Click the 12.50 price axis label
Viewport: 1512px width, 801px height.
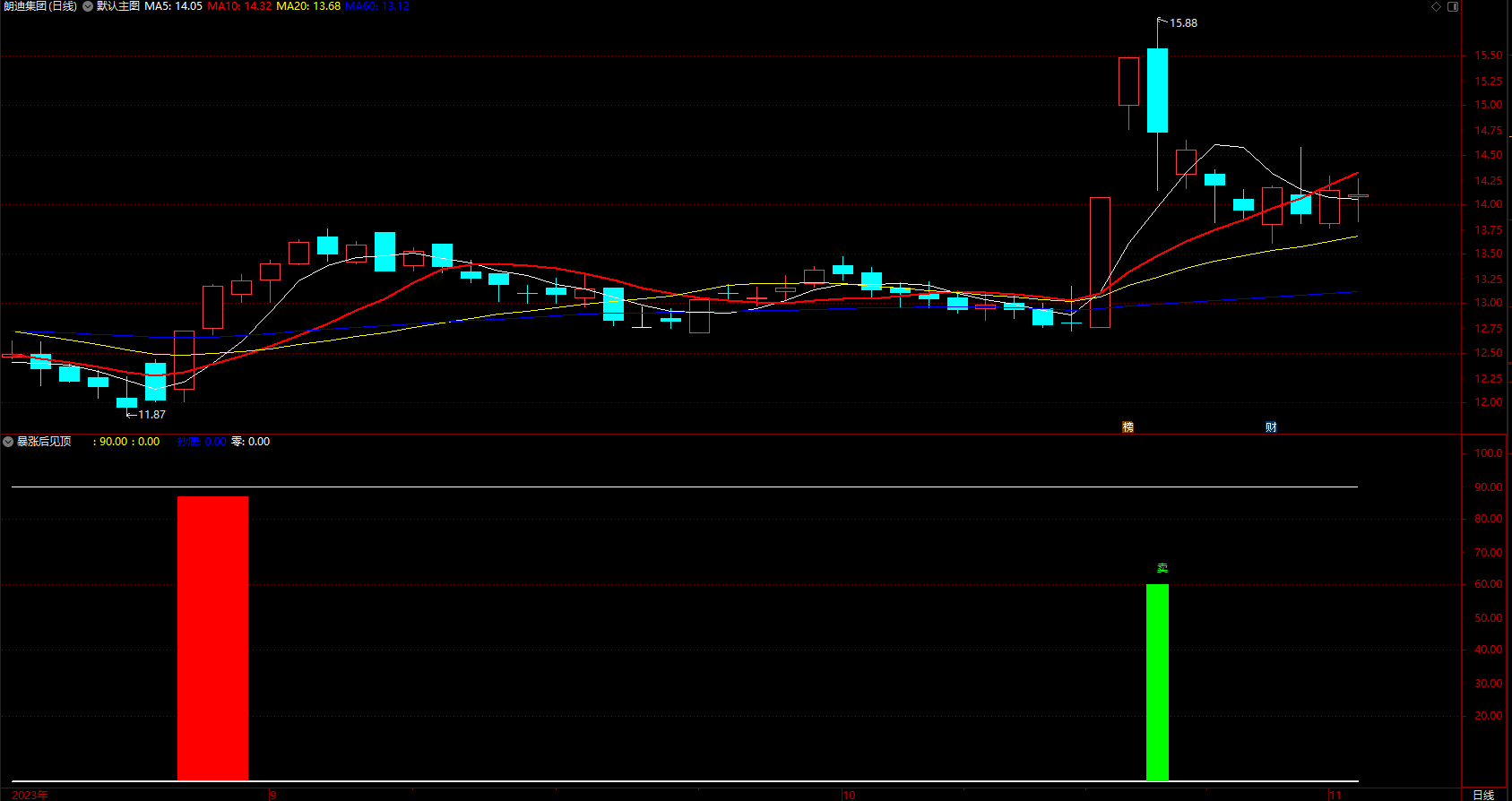tap(1489, 353)
